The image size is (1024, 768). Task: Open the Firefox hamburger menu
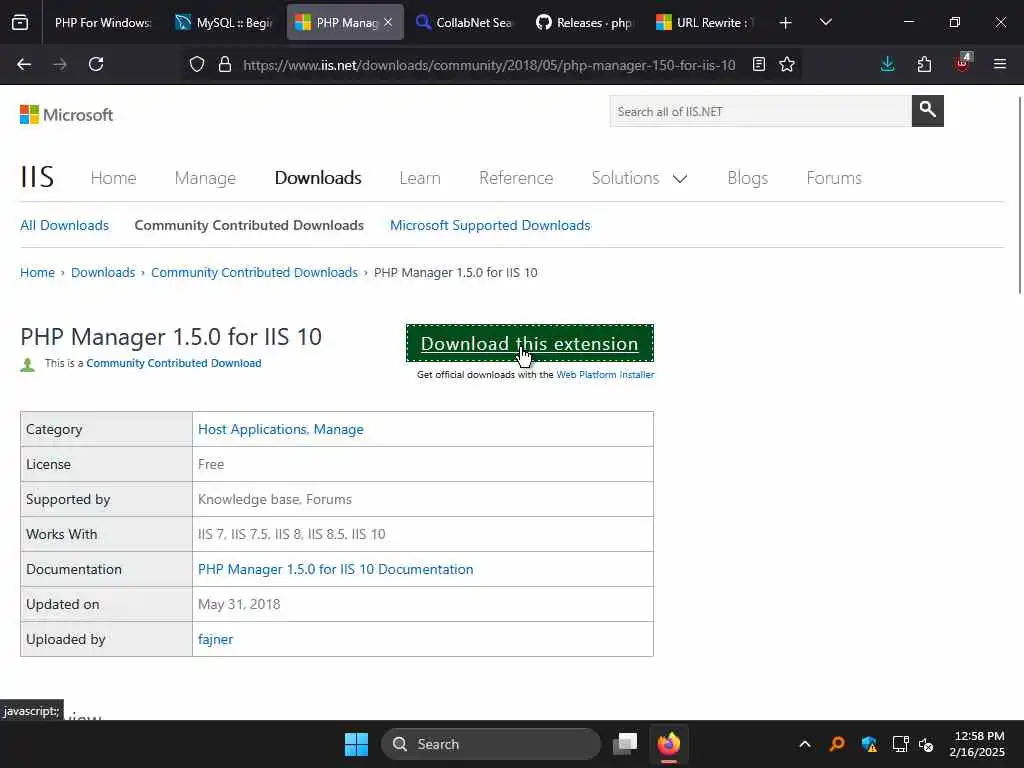[x=1000, y=64]
